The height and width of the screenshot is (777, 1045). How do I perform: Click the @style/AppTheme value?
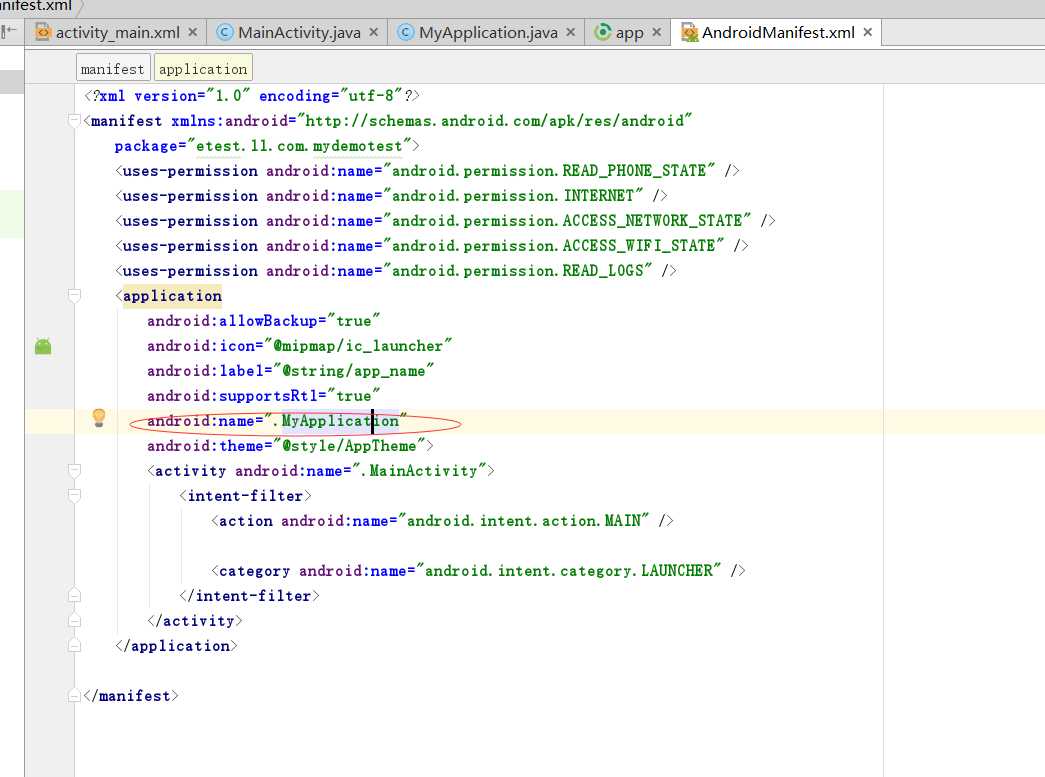click(349, 446)
